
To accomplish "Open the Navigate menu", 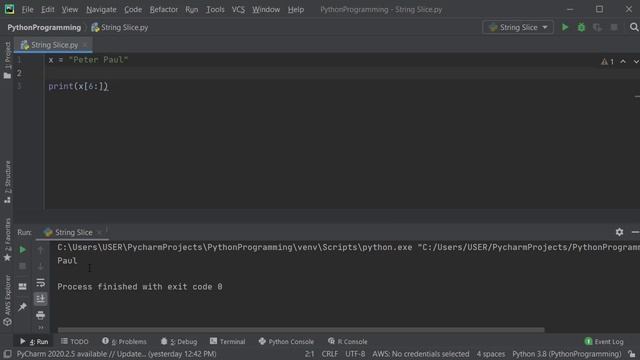I will click(x=101, y=9).
